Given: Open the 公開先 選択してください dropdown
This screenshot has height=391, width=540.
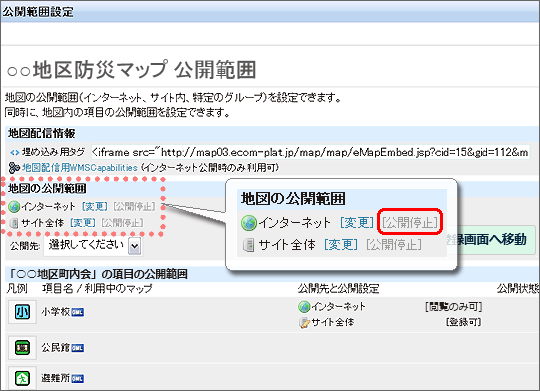Looking at the screenshot, I should [x=93, y=246].
